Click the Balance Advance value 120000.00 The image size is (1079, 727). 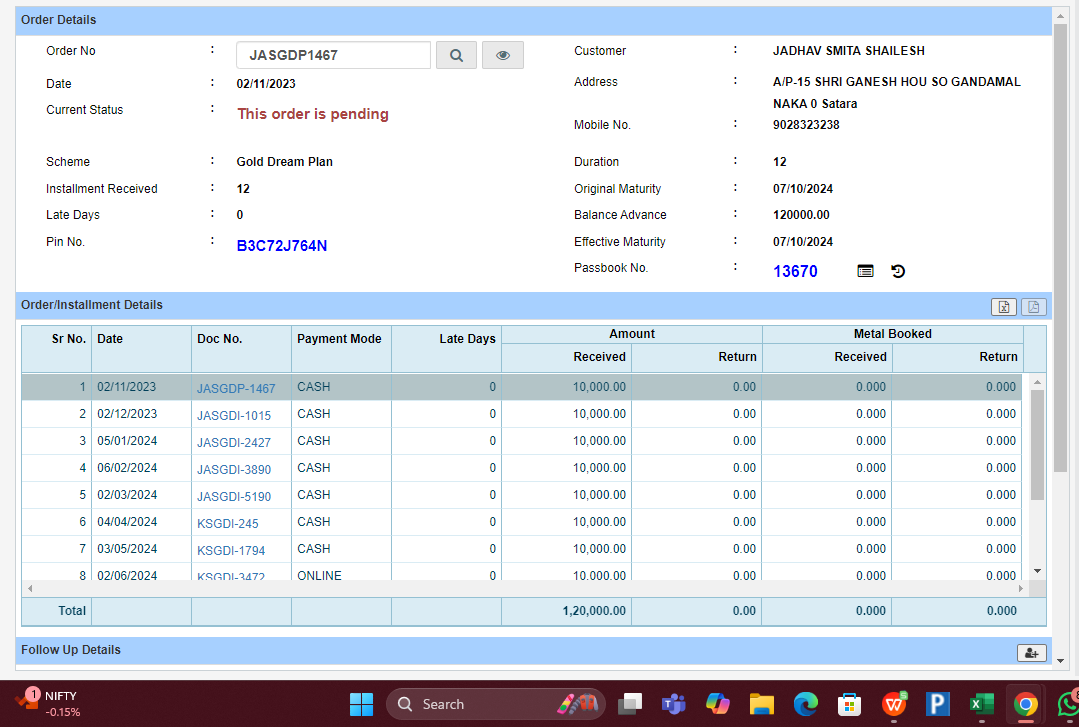click(801, 215)
